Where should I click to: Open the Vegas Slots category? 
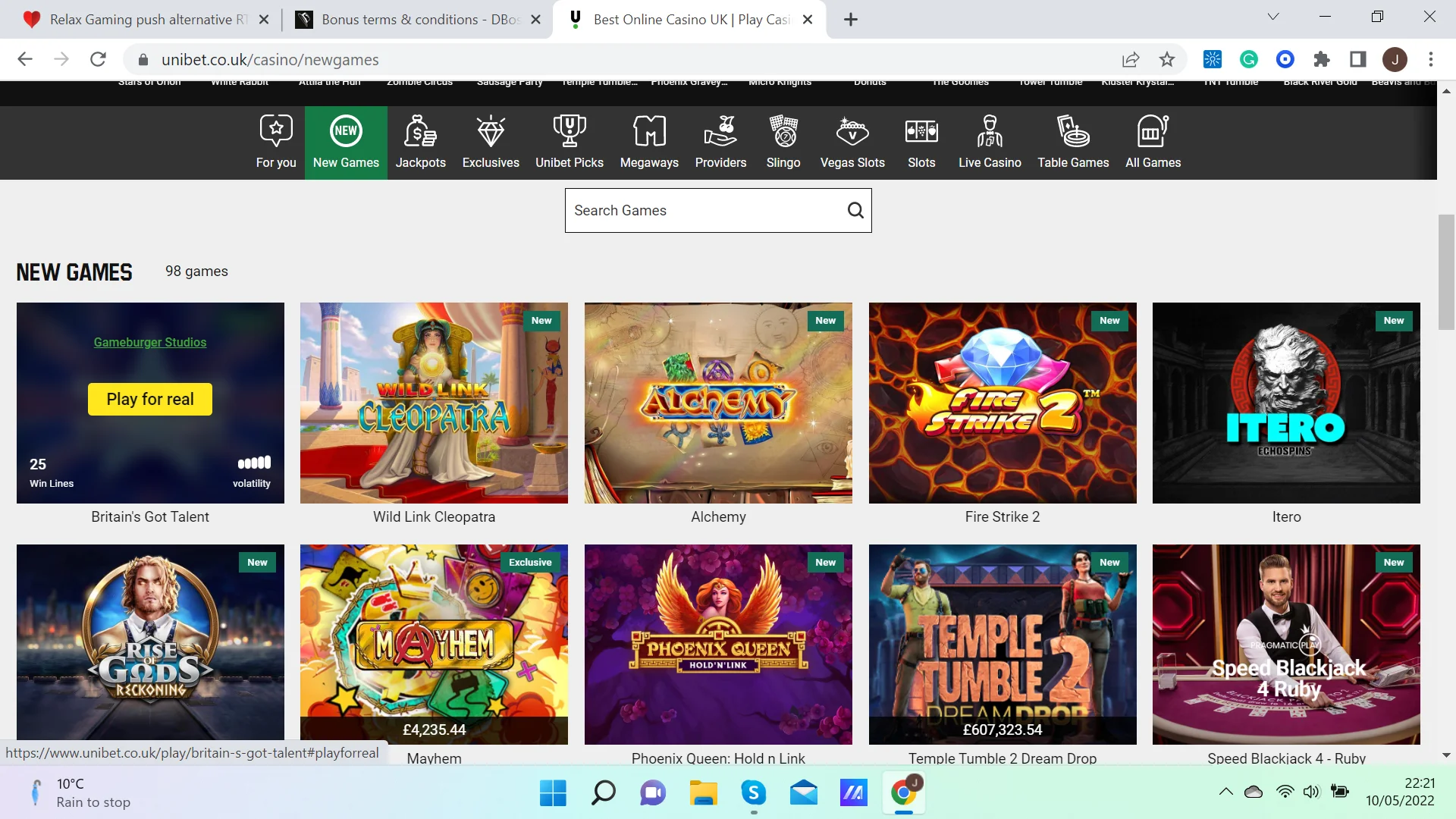852,143
